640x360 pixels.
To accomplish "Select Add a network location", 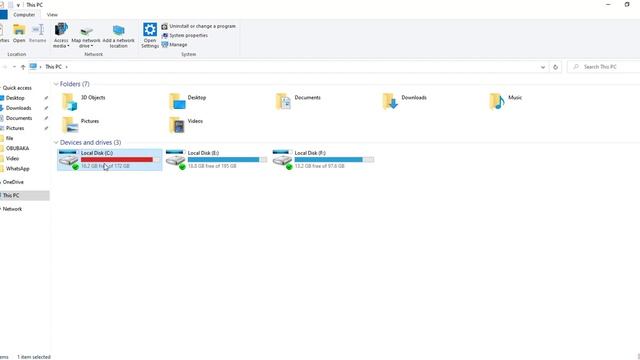I will (x=118, y=36).
